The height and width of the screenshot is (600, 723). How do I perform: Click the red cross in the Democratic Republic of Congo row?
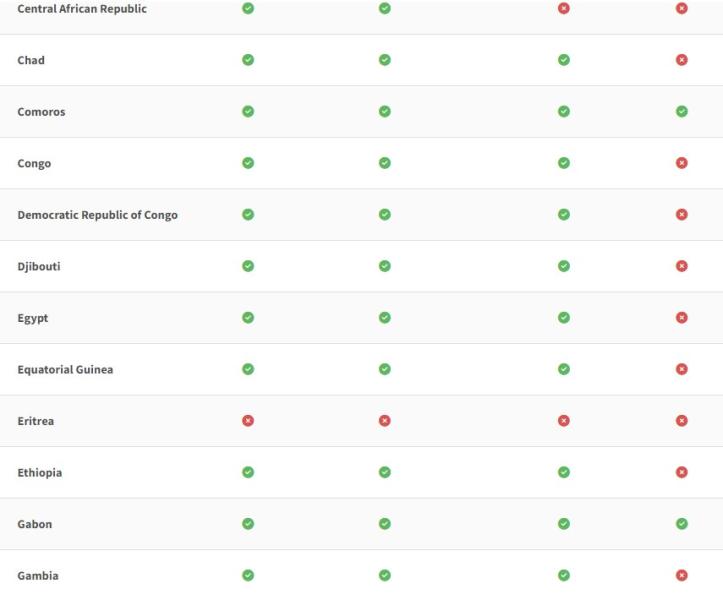tap(682, 215)
